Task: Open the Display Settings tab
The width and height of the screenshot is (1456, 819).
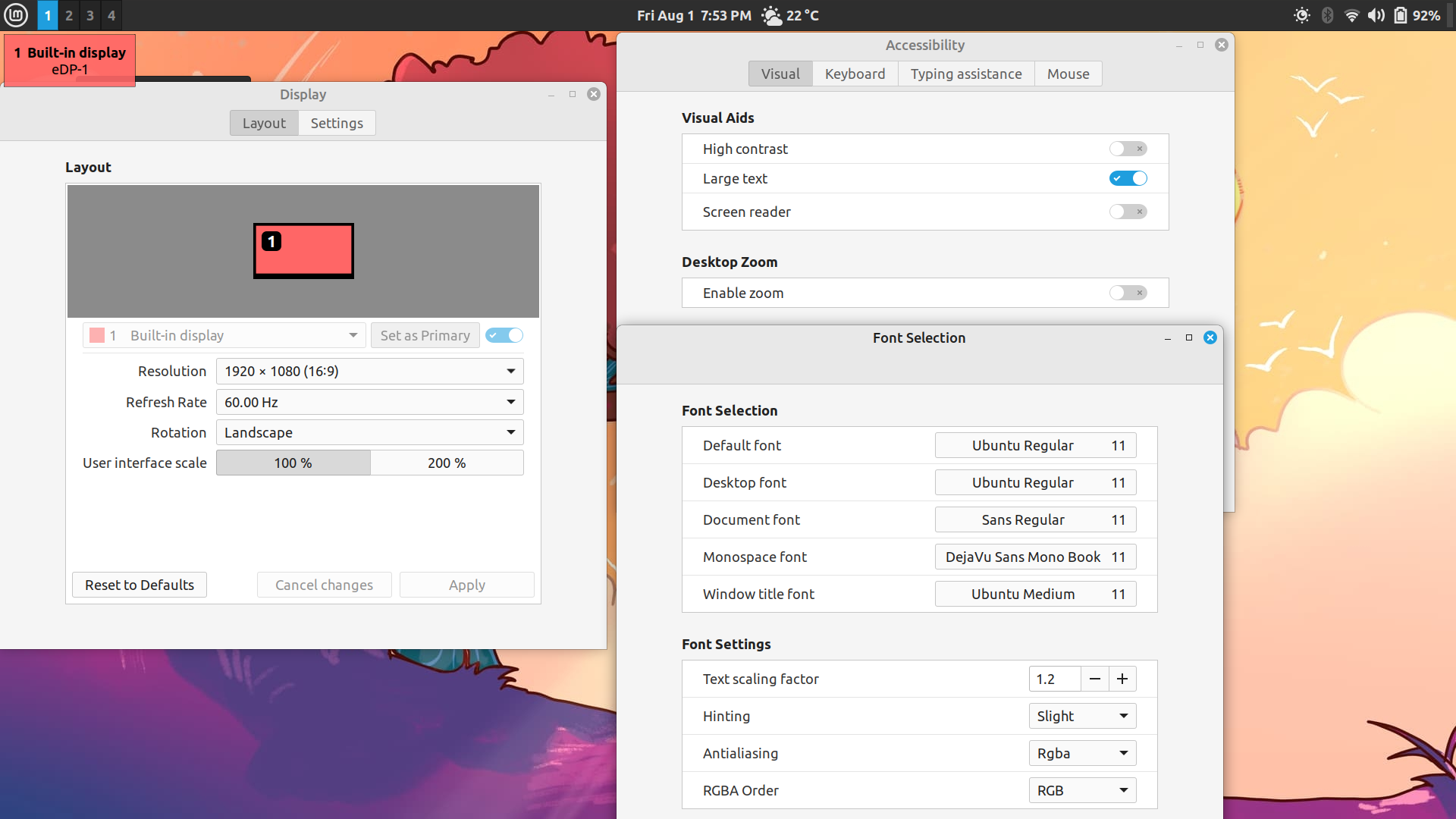Action: [x=337, y=123]
